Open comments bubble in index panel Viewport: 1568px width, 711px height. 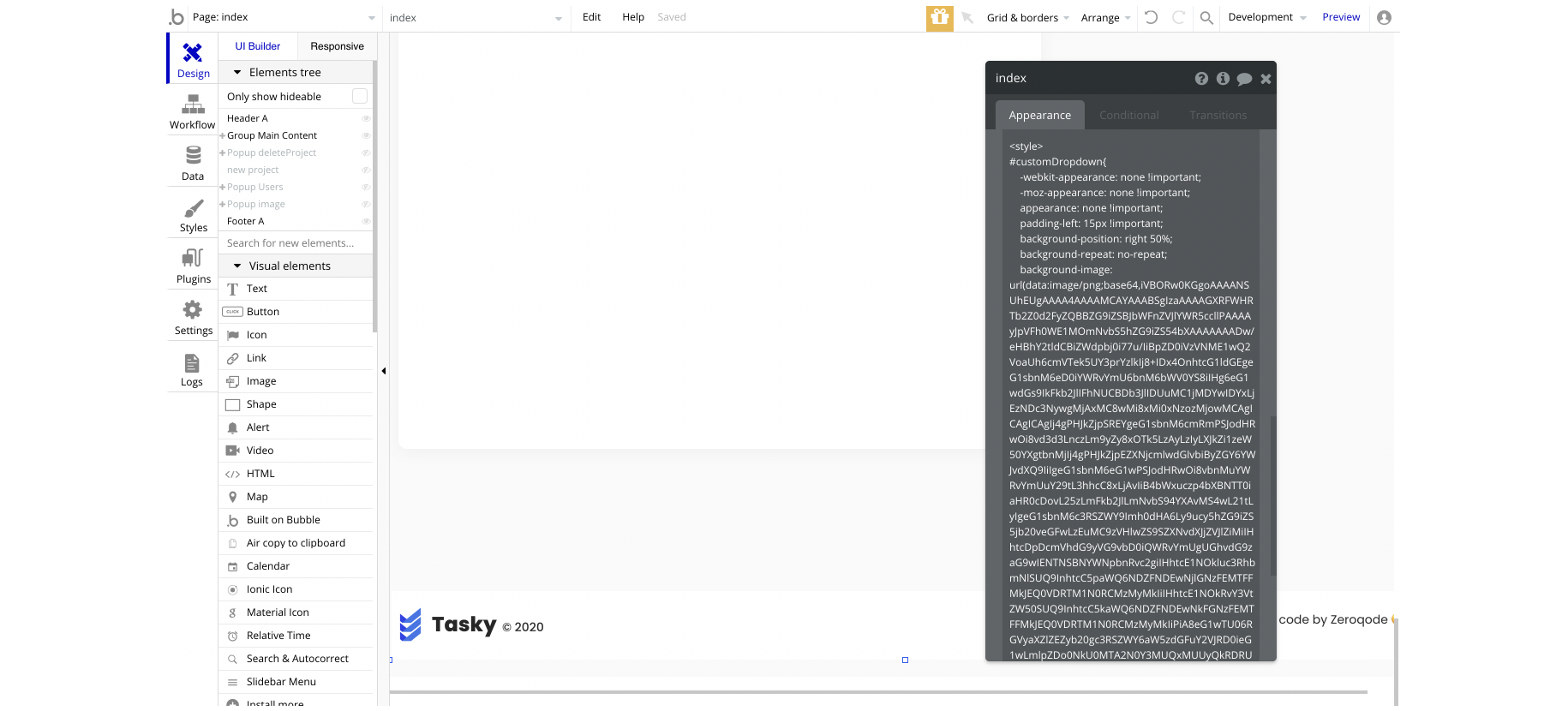tap(1244, 79)
